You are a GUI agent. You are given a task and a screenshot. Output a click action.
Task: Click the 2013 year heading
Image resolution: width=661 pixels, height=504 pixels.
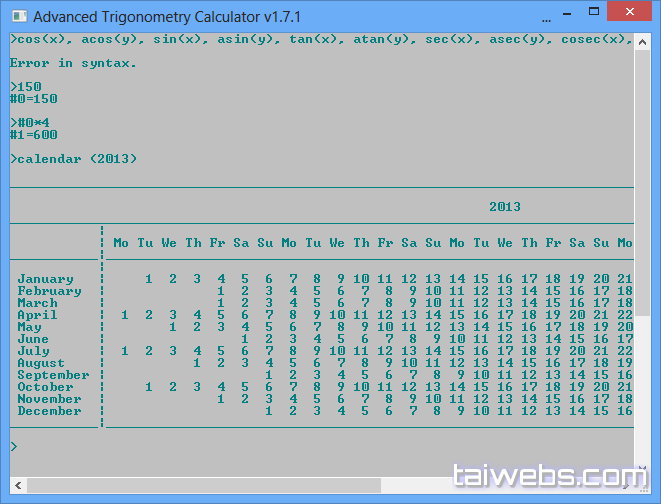tap(504, 207)
